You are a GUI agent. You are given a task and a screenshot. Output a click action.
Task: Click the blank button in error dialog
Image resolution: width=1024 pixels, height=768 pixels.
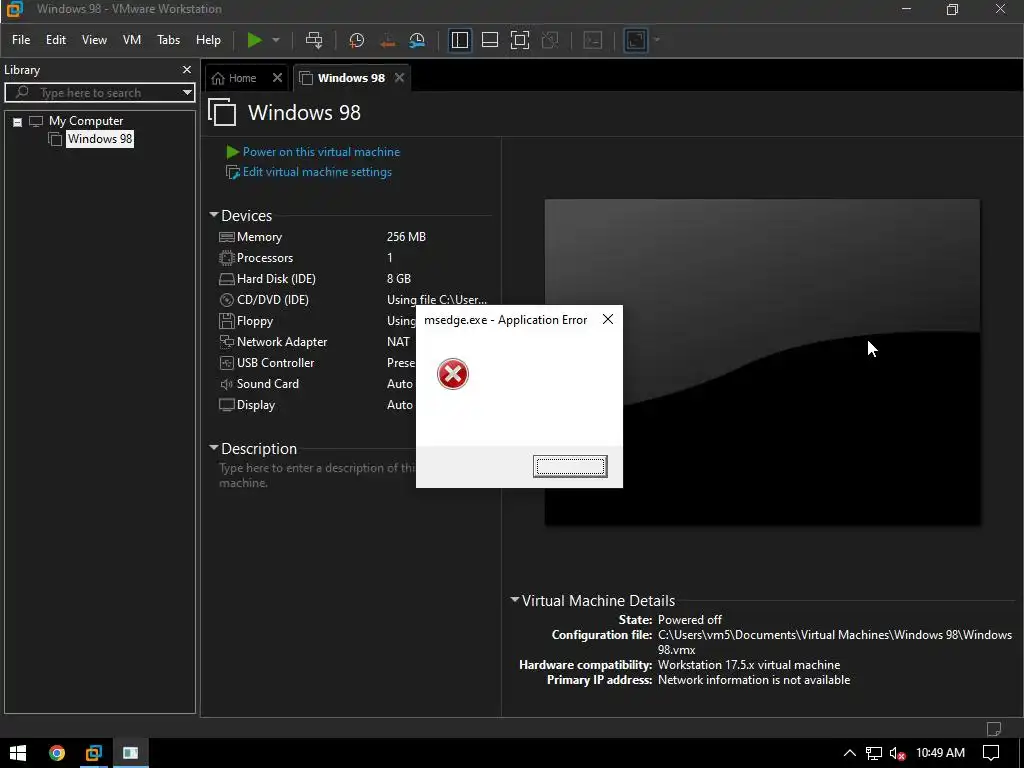pos(570,466)
